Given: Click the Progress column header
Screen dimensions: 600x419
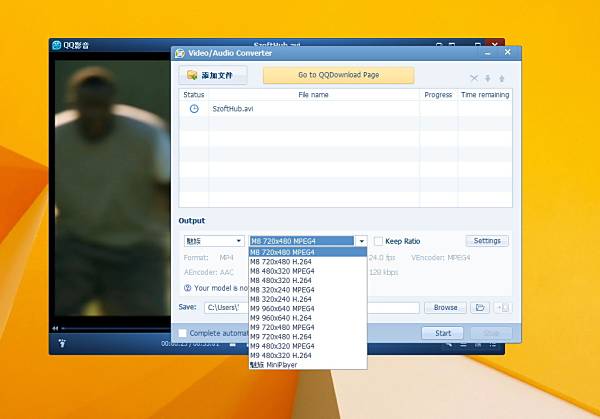Looking at the screenshot, I should [438, 95].
